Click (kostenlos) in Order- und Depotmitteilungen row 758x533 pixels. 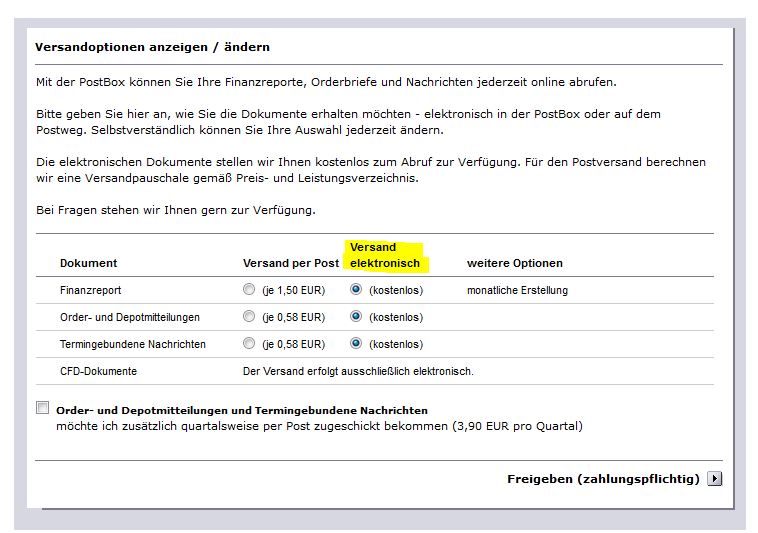tap(396, 317)
